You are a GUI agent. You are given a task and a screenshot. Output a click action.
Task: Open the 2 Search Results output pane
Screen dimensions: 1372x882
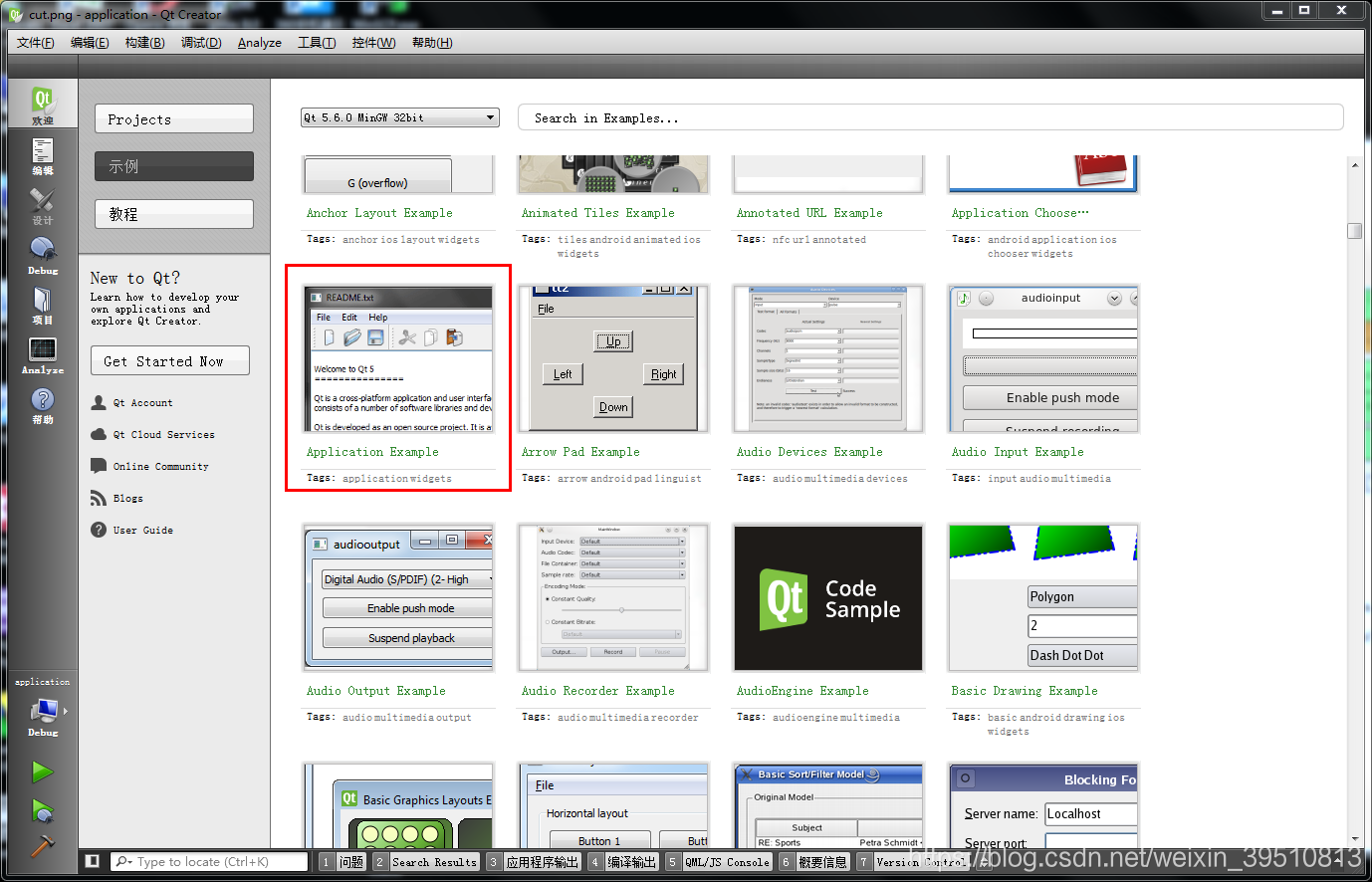426,862
